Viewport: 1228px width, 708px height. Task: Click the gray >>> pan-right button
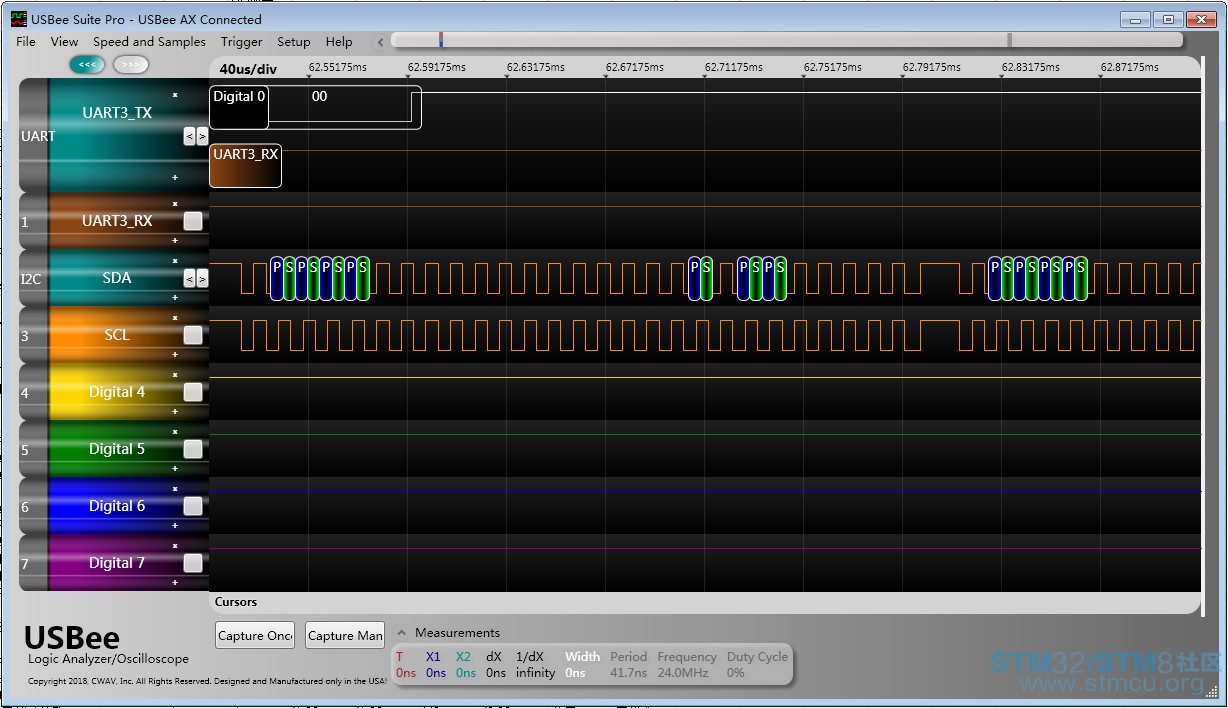tap(131, 64)
